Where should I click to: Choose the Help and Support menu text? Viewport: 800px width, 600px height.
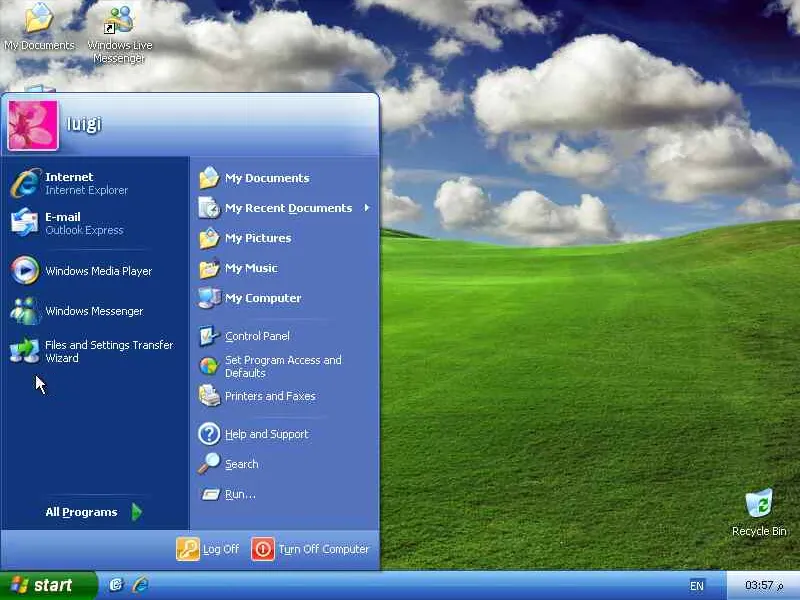click(x=267, y=434)
